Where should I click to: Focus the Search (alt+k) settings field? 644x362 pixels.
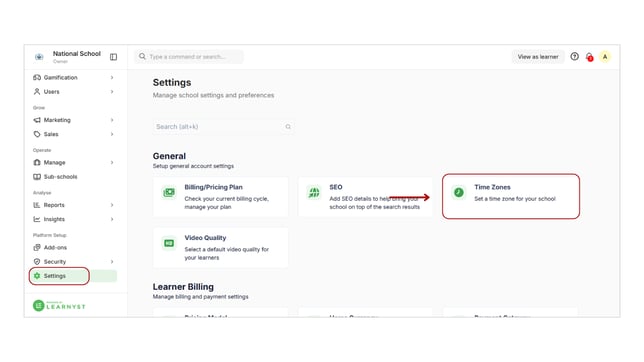click(x=223, y=127)
